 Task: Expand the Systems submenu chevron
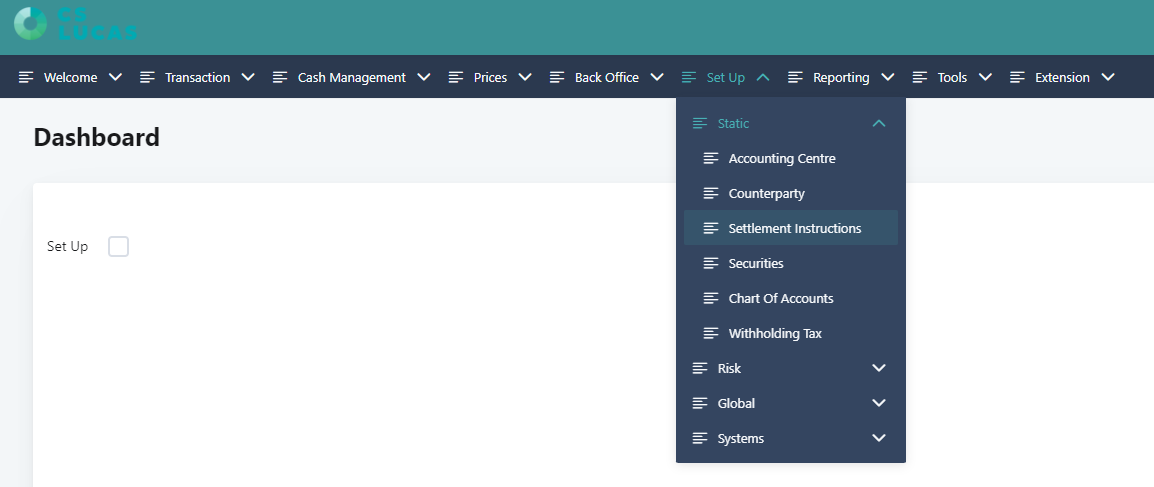(879, 438)
